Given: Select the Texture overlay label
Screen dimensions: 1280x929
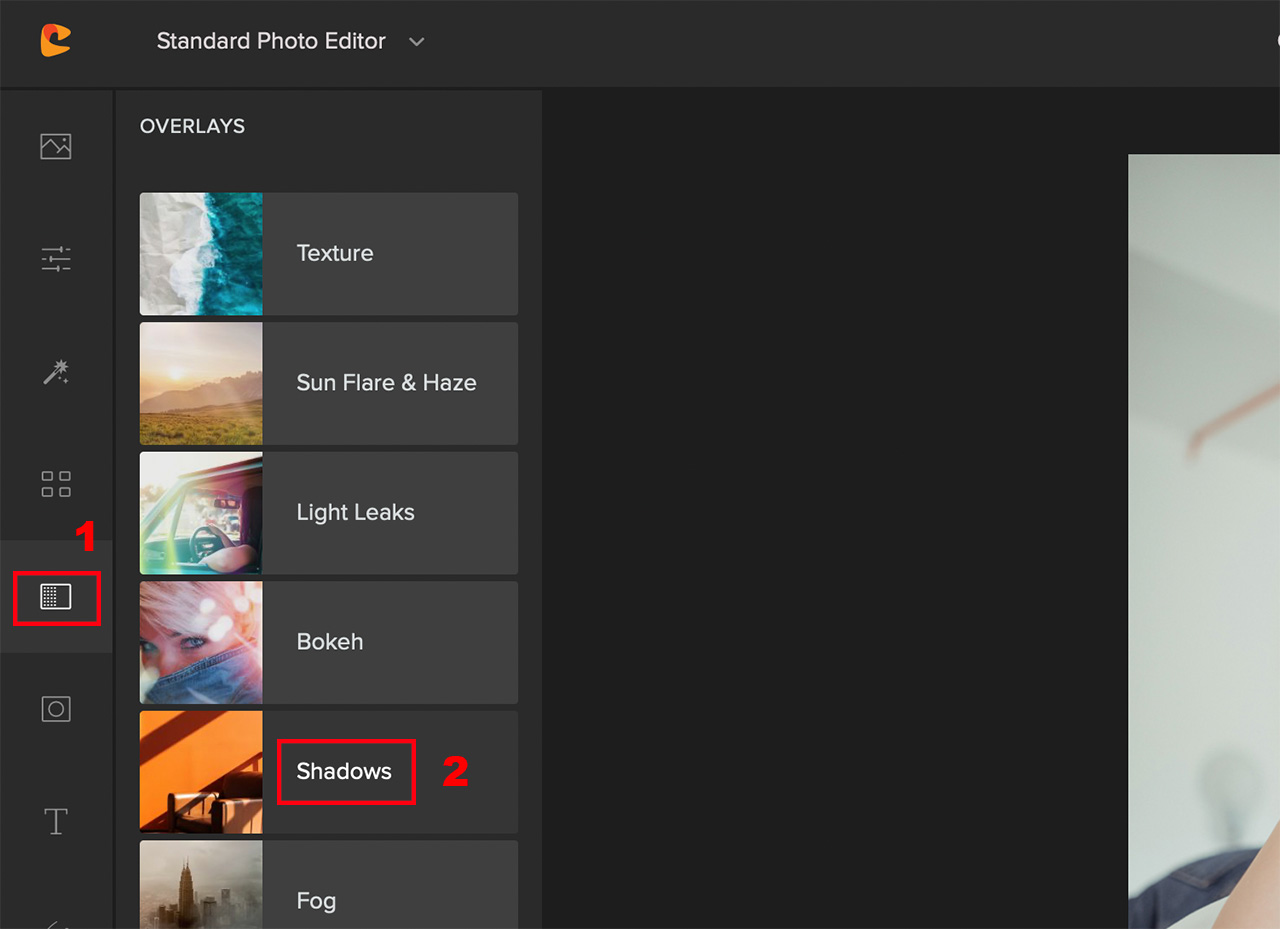Looking at the screenshot, I should pyautogui.click(x=335, y=253).
